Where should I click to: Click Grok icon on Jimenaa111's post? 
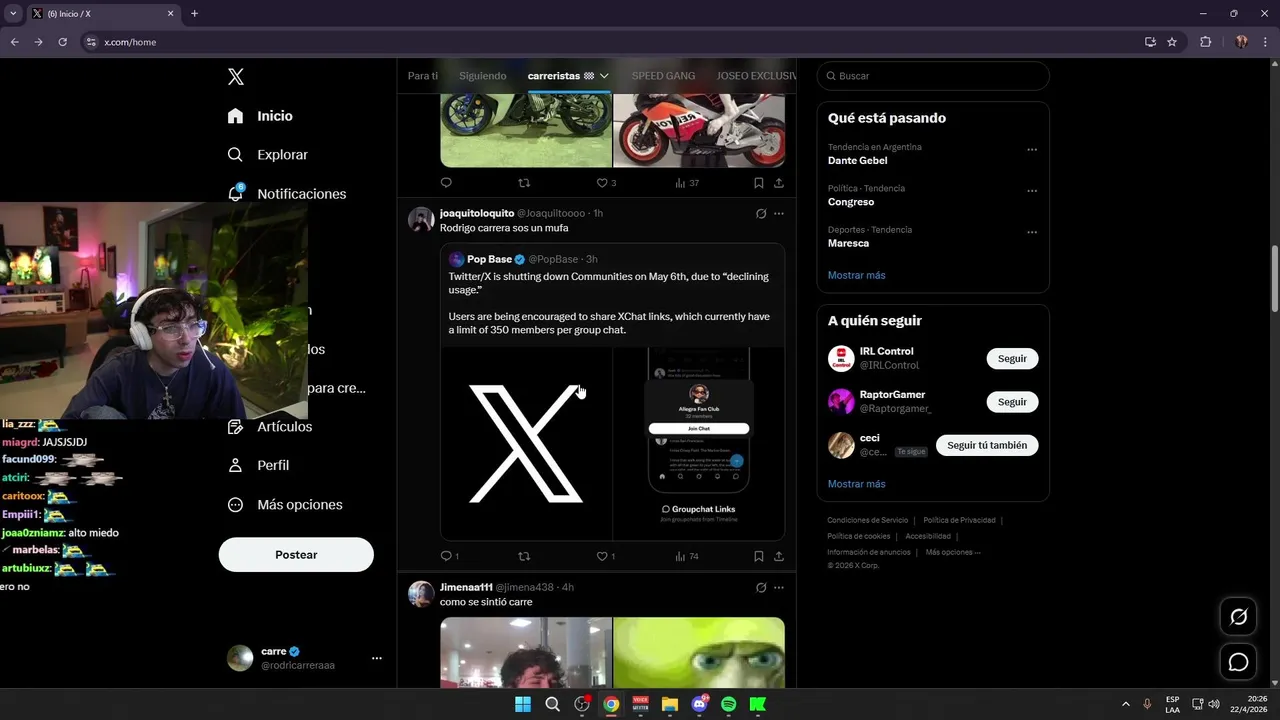(x=761, y=587)
